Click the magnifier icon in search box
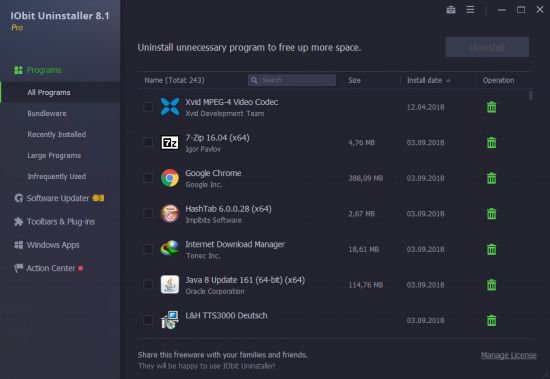 254,80
